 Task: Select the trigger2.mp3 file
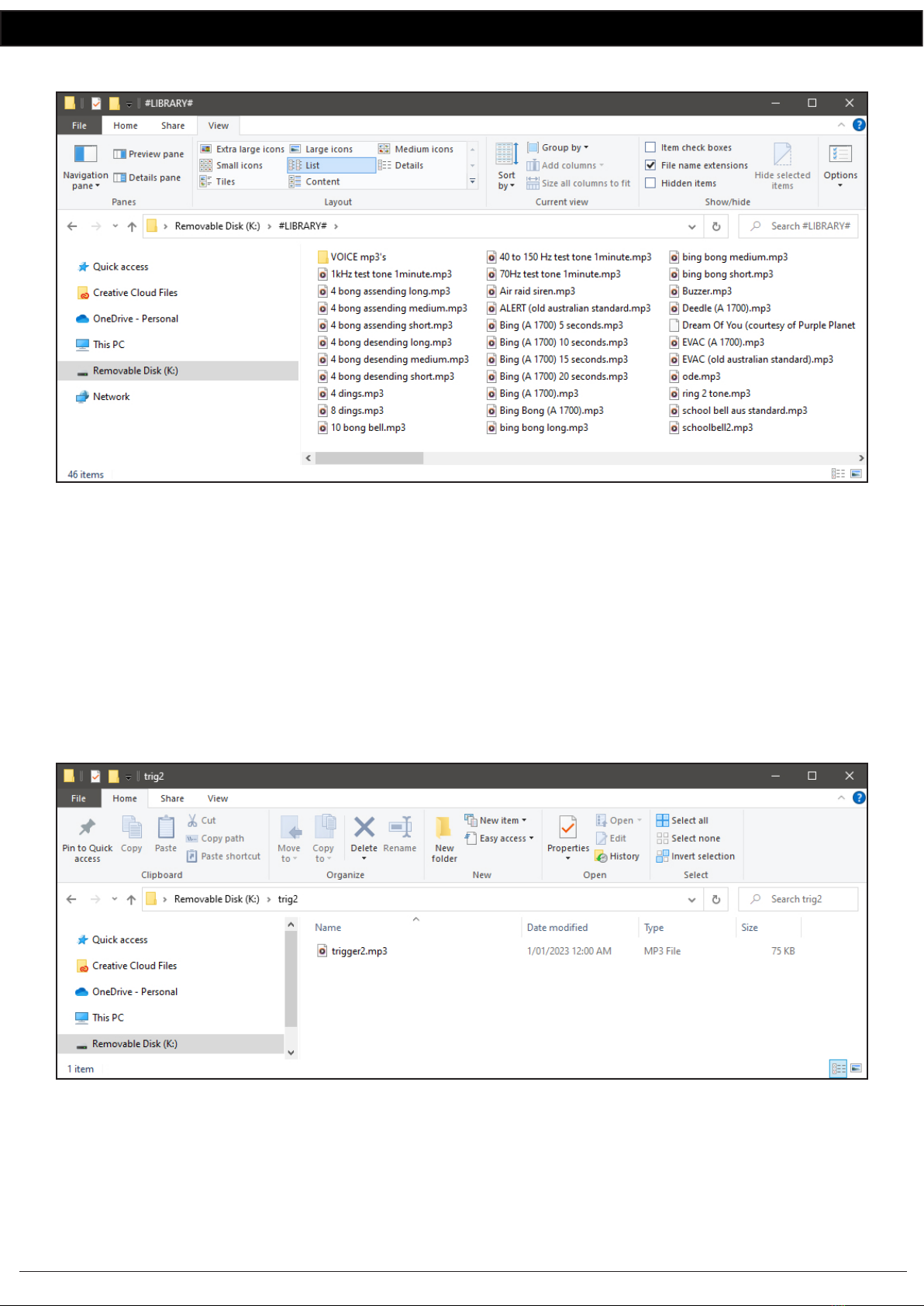(359, 951)
